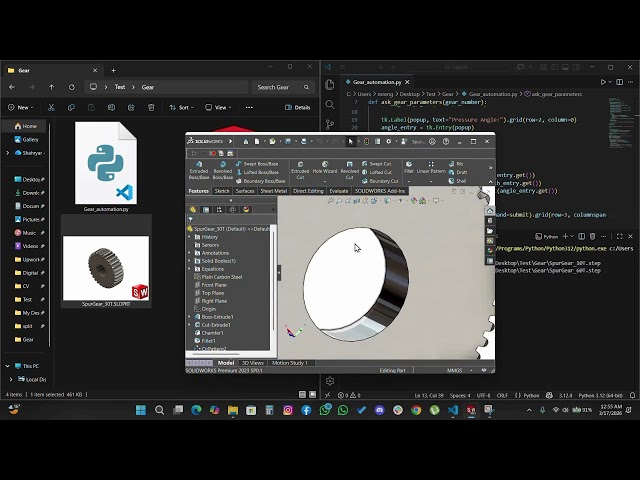The width and height of the screenshot is (640, 480).
Task: Expand Equations node in feature tree
Action: point(189,269)
